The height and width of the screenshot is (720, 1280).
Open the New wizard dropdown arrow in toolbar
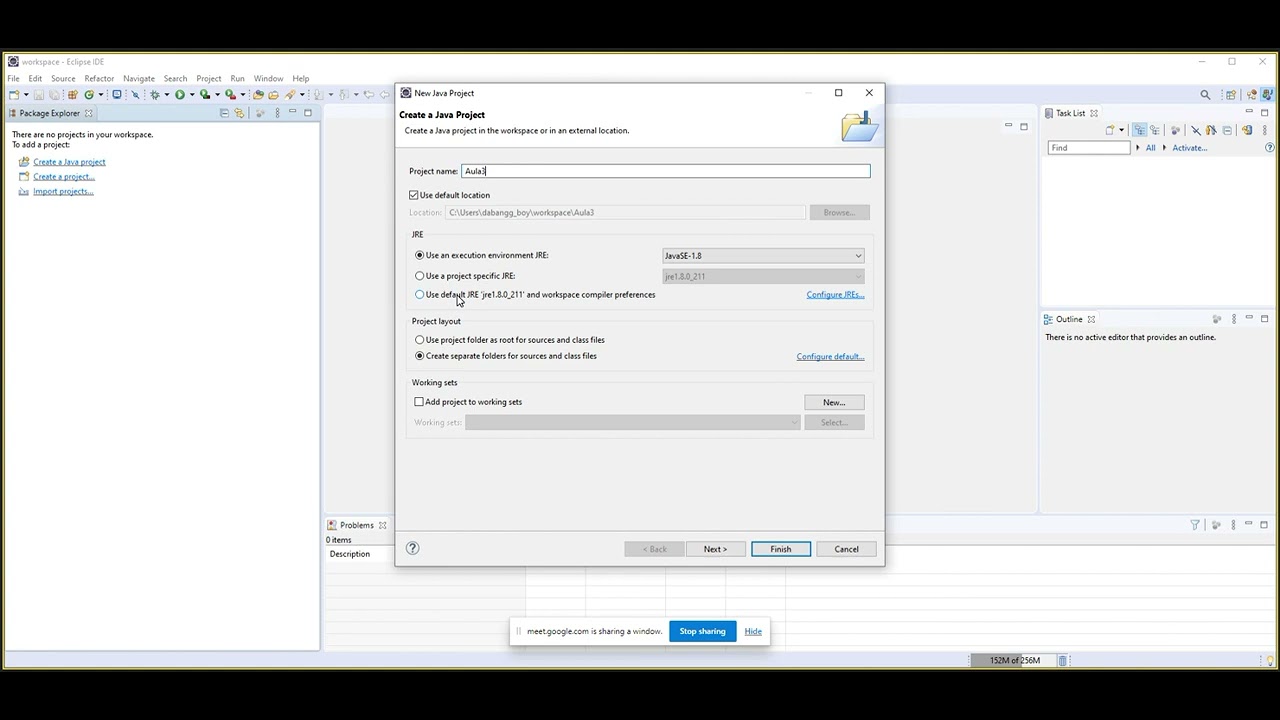tap(26, 95)
